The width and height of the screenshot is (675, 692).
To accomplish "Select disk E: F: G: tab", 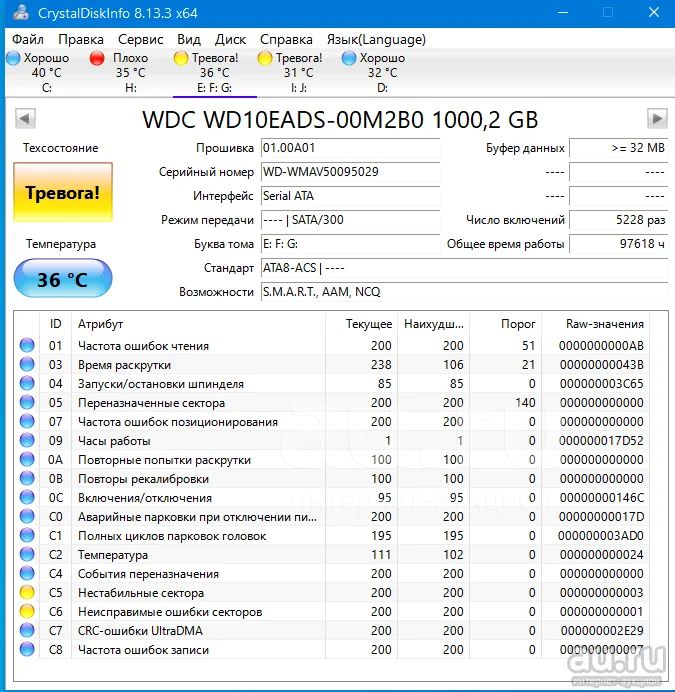I will pyautogui.click(x=215, y=72).
